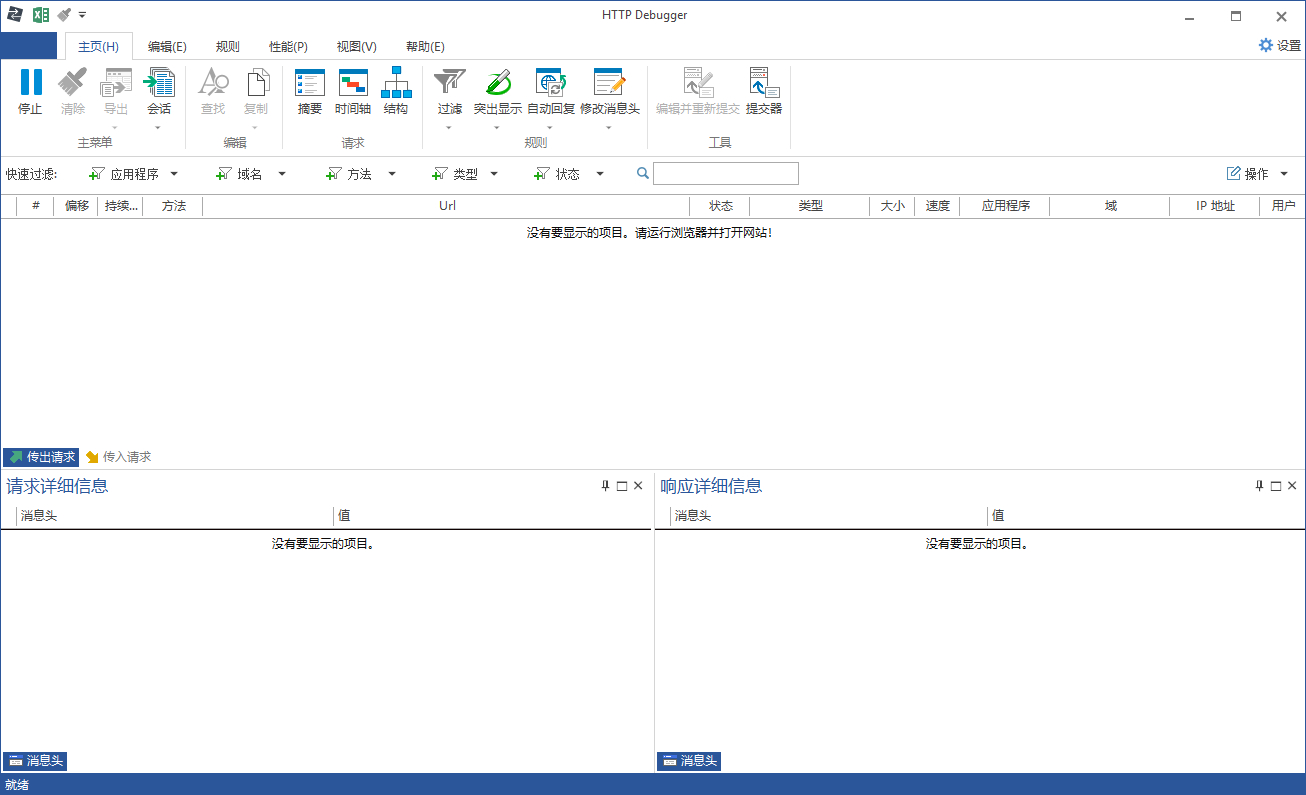Expand the 会话 dropdown arrow
Viewport: 1306px width, 795px height.
pyautogui.click(x=157, y=128)
